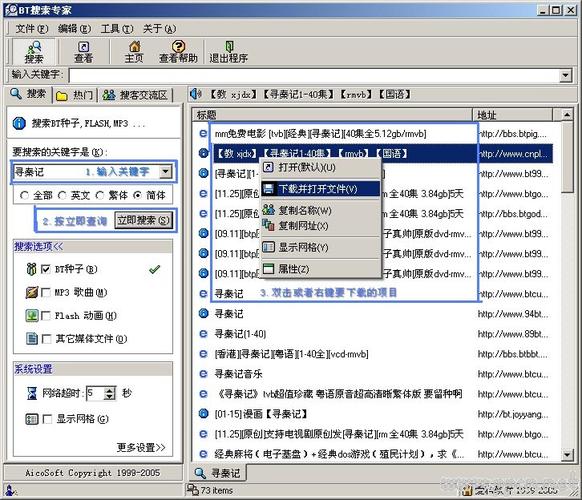Open the 更多设置>> link
582x500 pixels.
click(141, 447)
